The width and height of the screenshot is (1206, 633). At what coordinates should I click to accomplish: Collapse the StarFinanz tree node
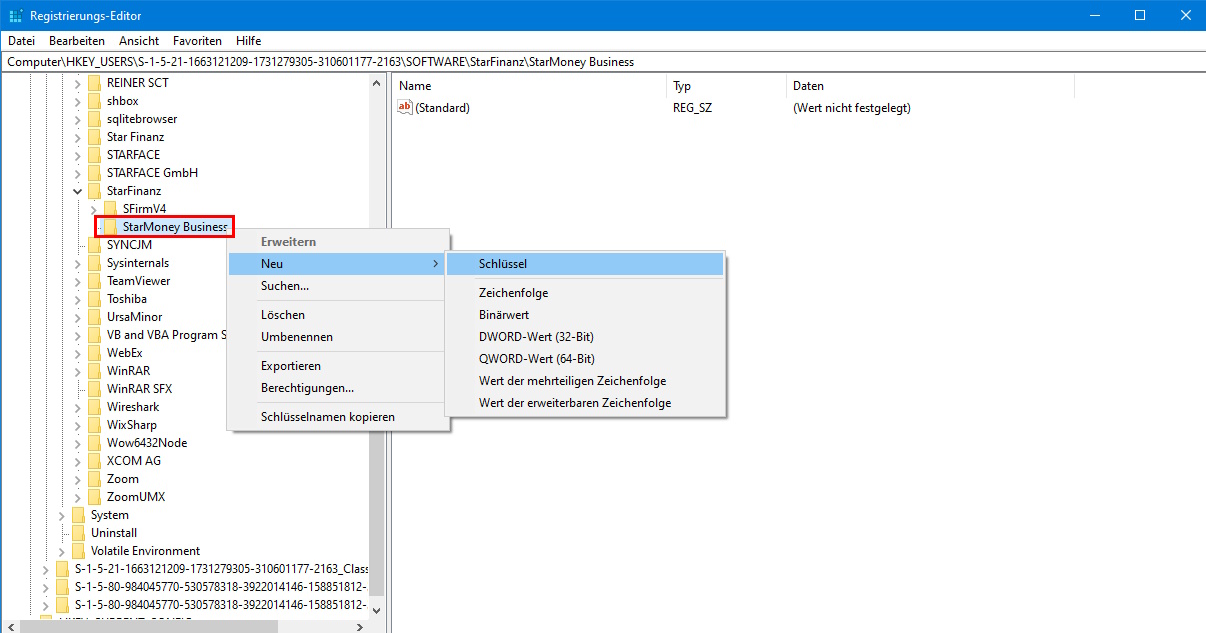[x=78, y=191]
